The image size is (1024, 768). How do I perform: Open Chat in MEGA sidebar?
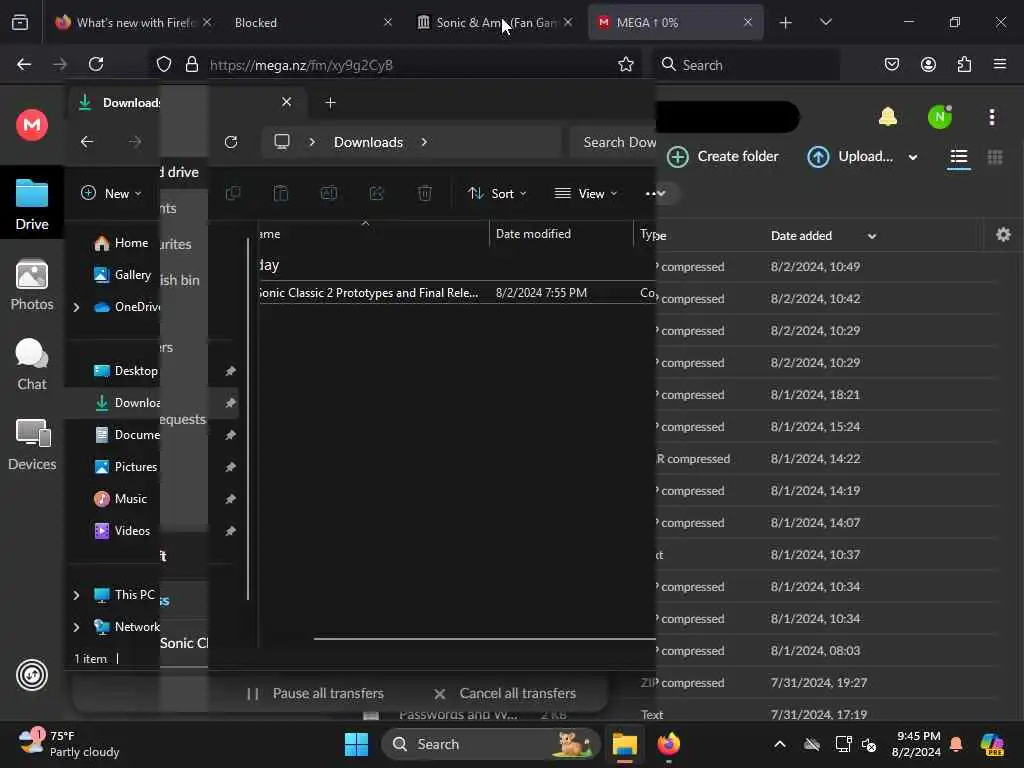[x=31, y=364]
